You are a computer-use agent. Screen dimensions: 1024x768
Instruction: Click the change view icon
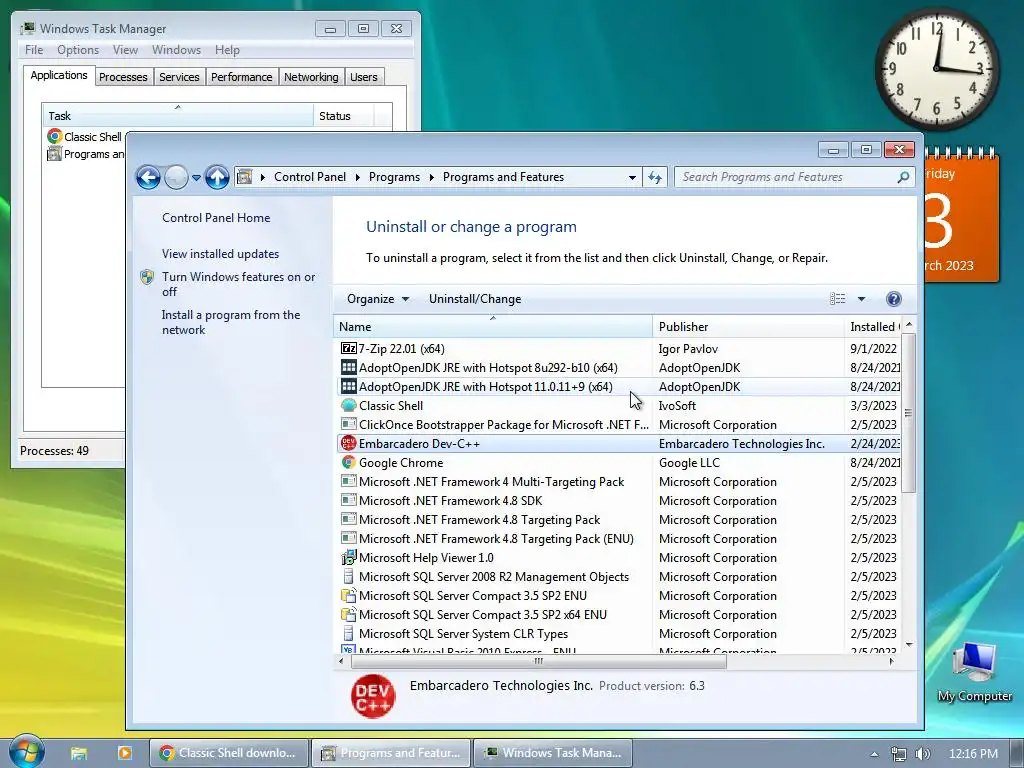(838, 299)
